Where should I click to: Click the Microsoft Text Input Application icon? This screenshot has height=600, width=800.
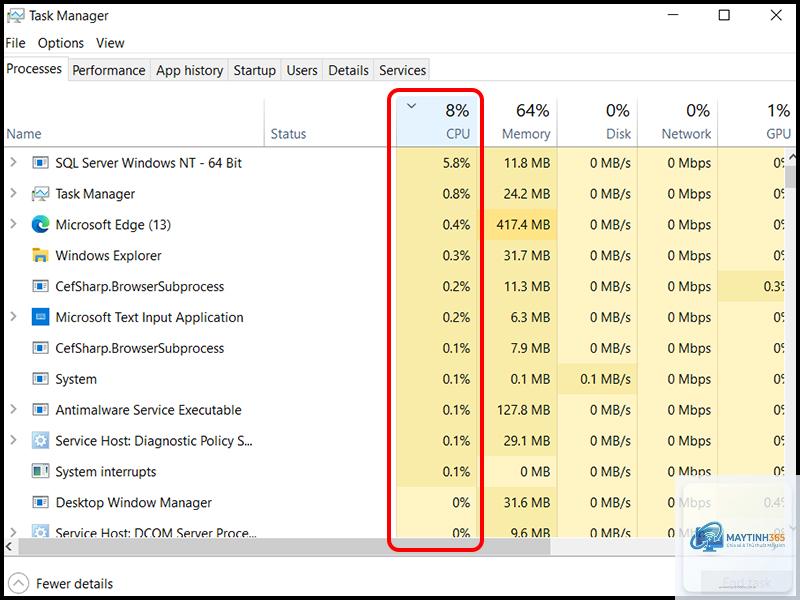40,317
